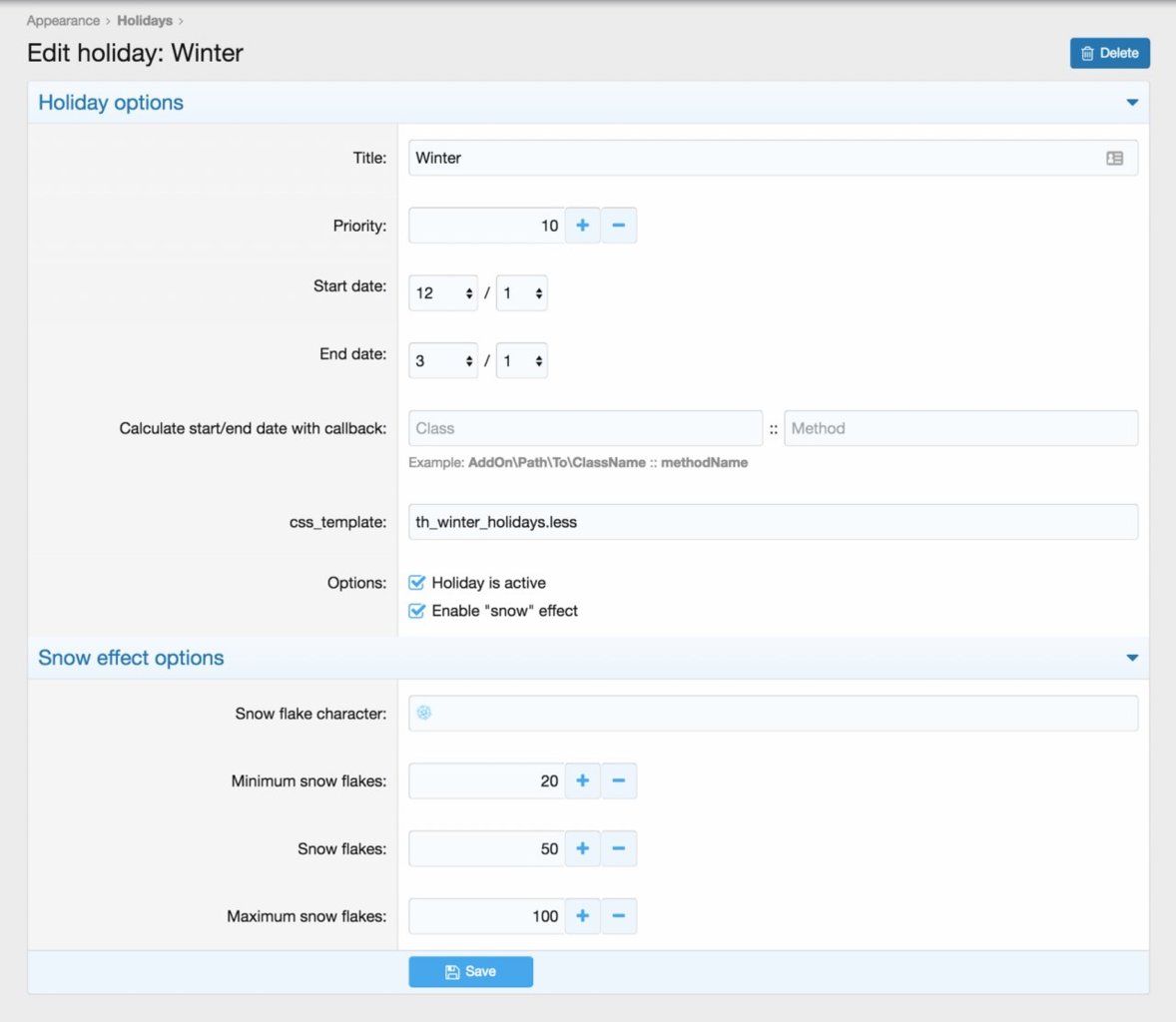Increase Minimum snow flakes with plus icon

coord(582,780)
